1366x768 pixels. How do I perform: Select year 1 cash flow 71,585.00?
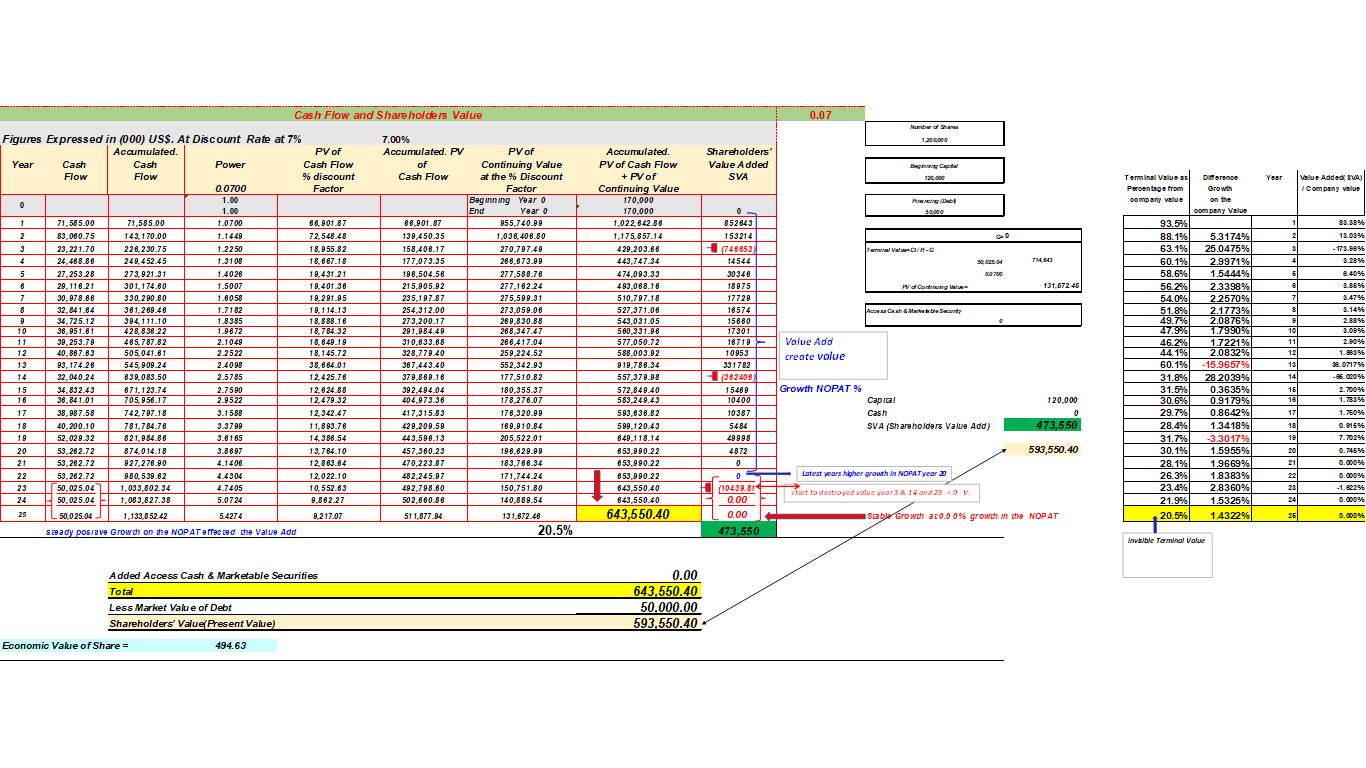coord(76,223)
